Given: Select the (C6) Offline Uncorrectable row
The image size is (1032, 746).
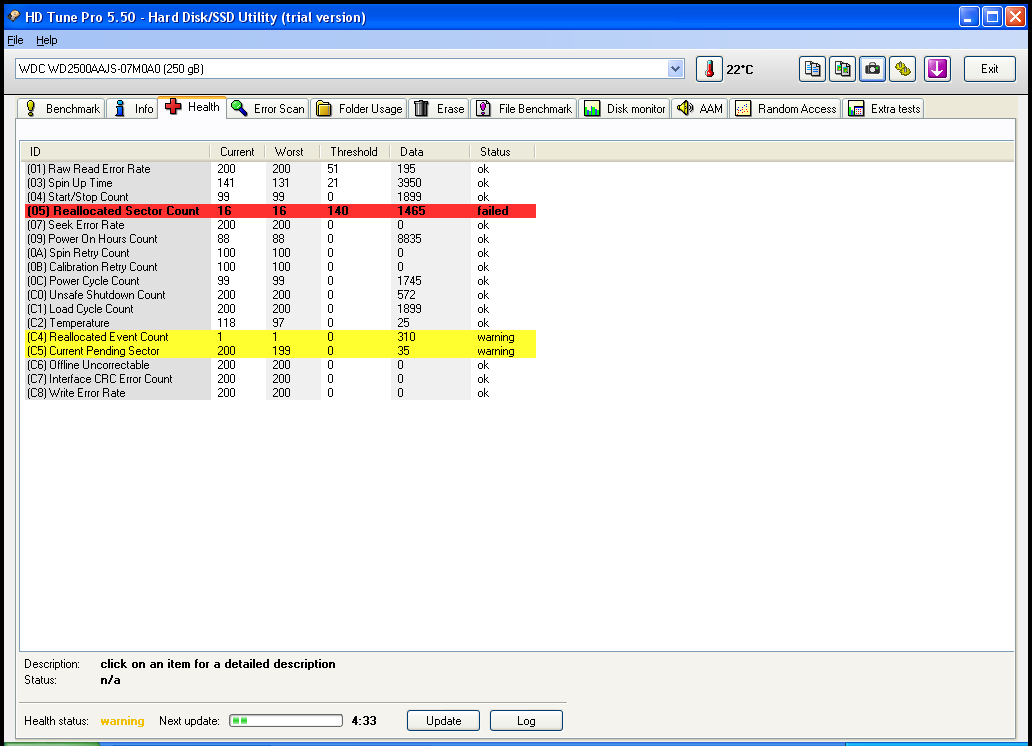Looking at the screenshot, I should click(x=280, y=365).
